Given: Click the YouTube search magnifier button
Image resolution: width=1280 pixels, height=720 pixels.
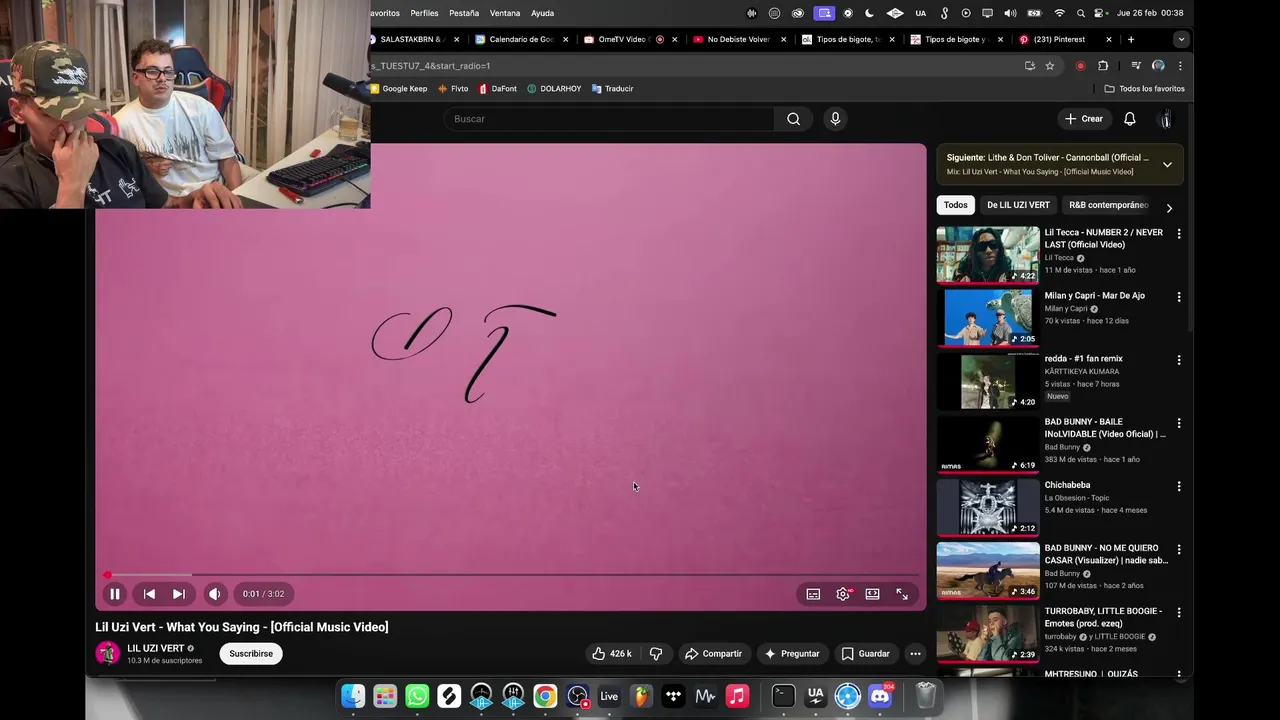Looking at the screenshot, I should pyautogui.click(x=793, y=119).
